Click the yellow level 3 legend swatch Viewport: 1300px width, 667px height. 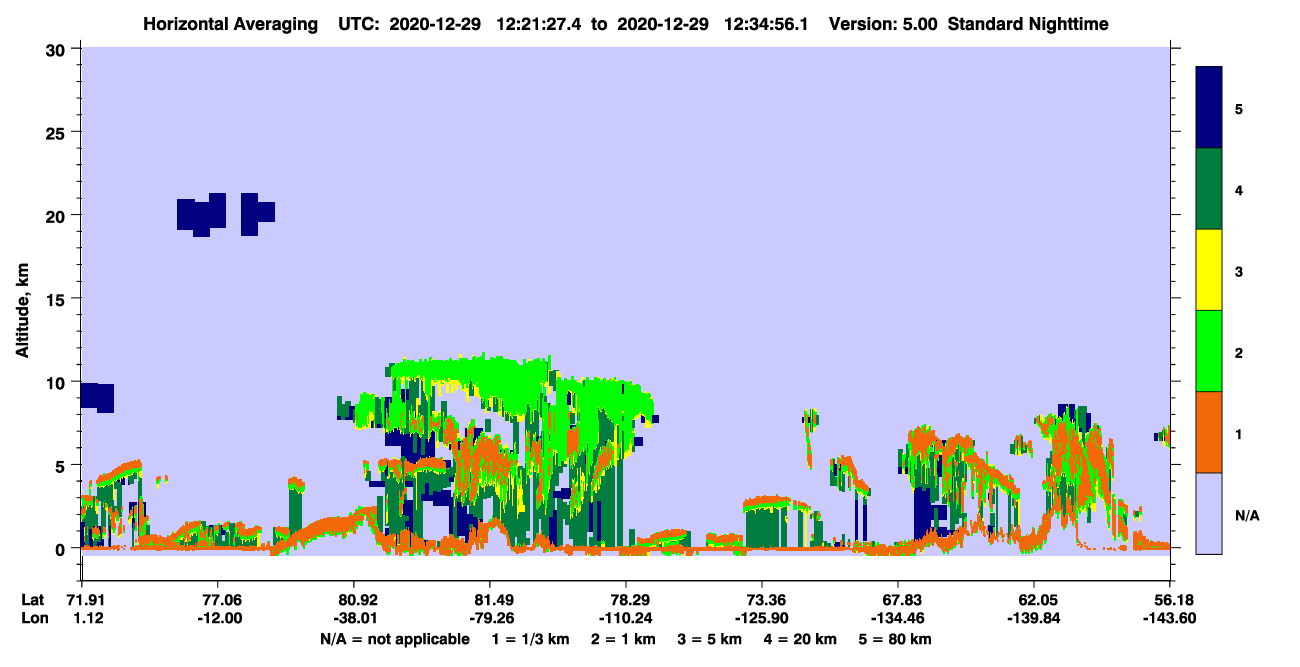point(1209,270)
